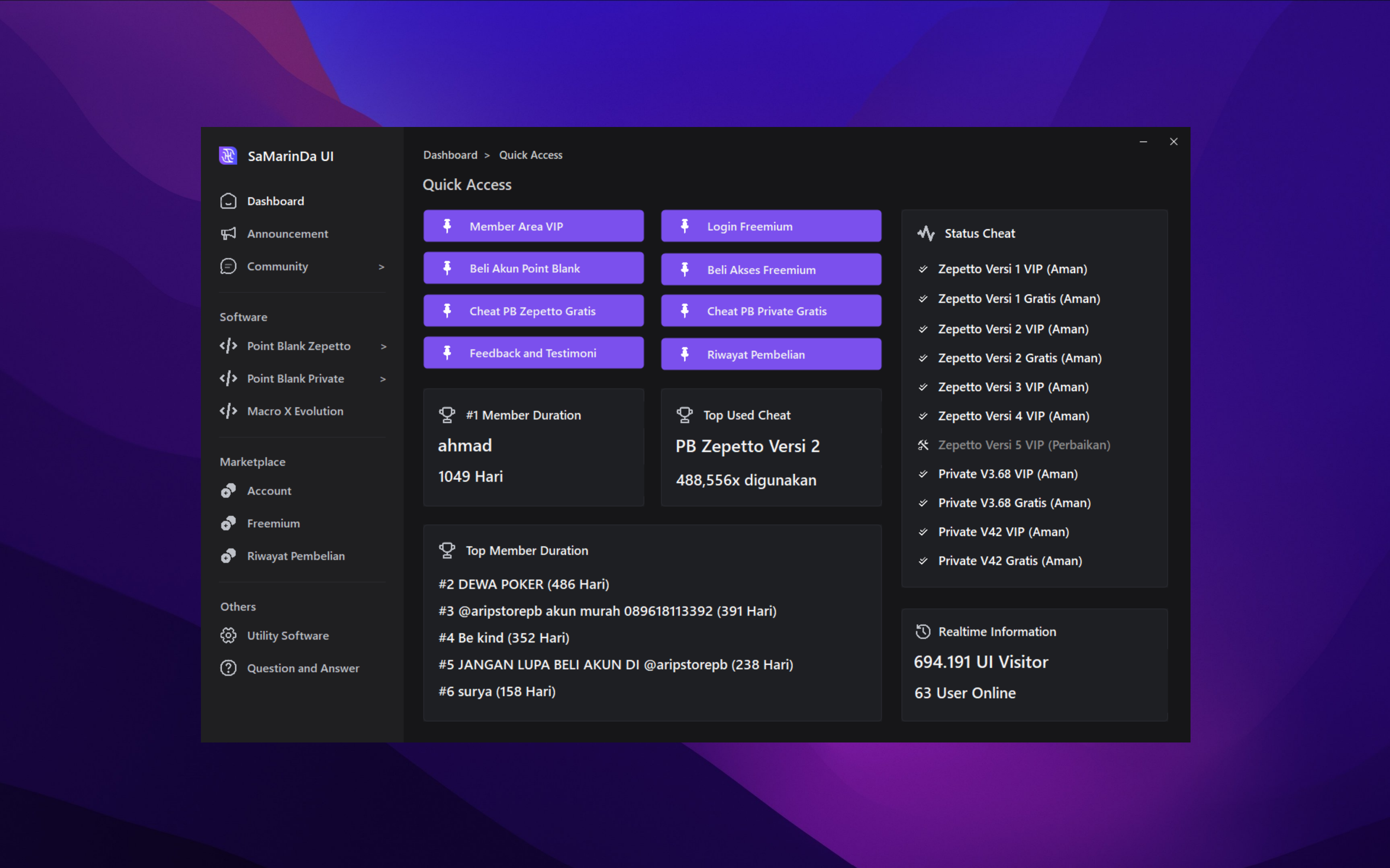Open Feedback and Testimoni
1390x868 pixels.
533,352
